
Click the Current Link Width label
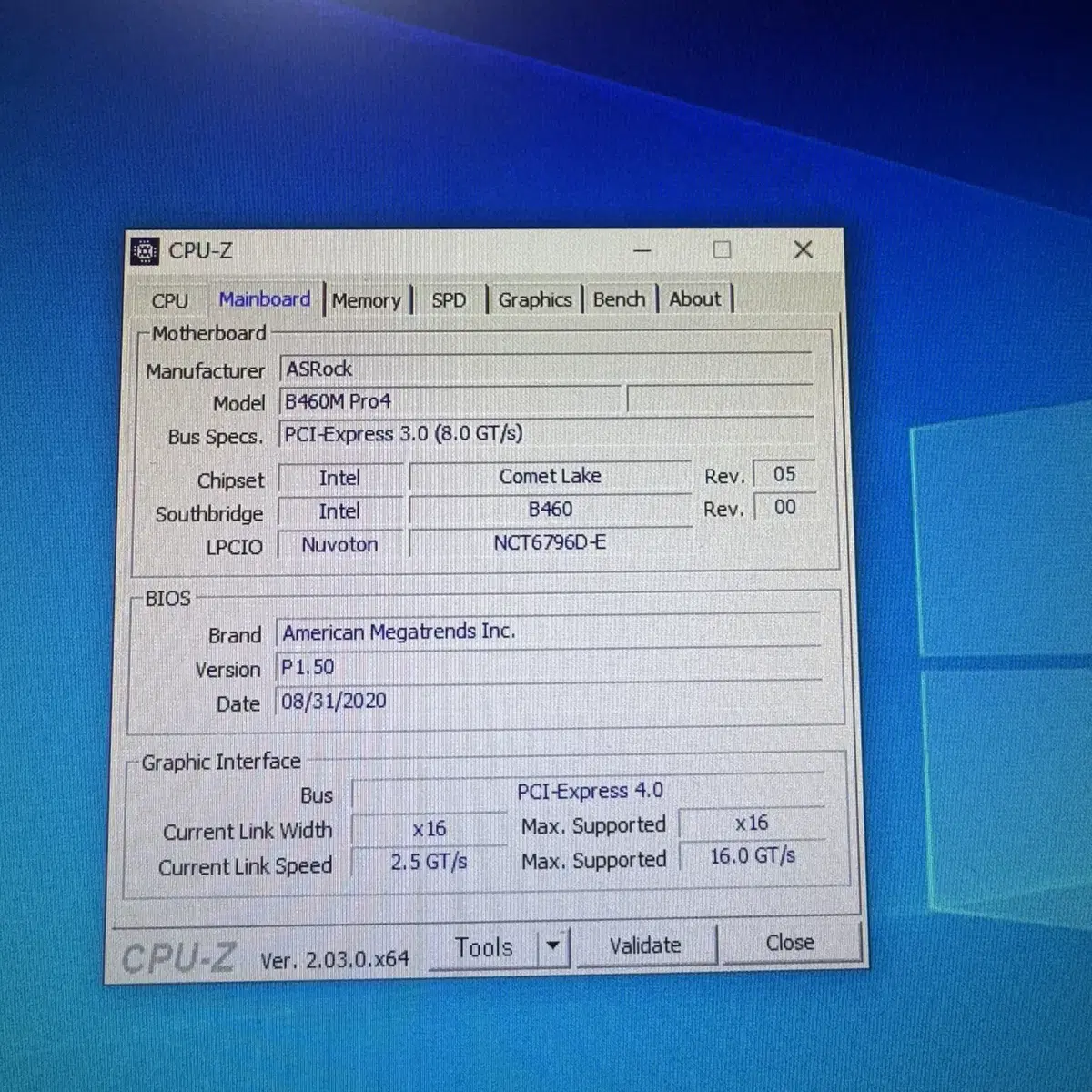(248, 832)
